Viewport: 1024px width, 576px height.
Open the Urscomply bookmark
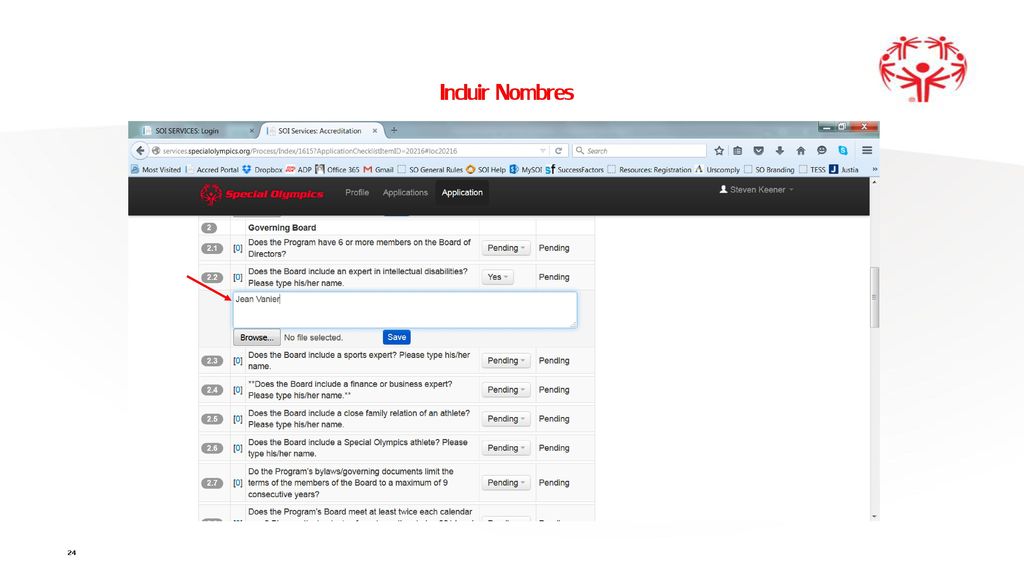pos(717,170)
